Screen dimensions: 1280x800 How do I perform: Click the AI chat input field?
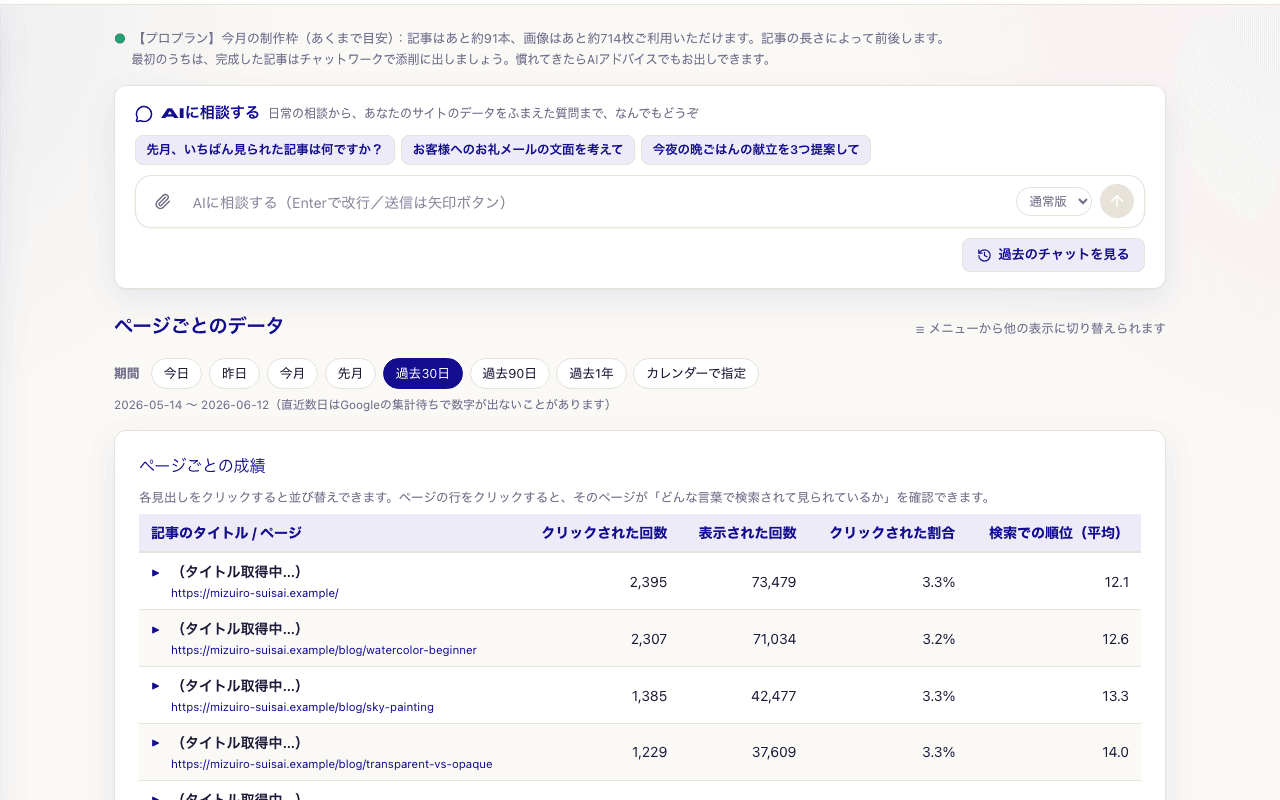[595, 202]
